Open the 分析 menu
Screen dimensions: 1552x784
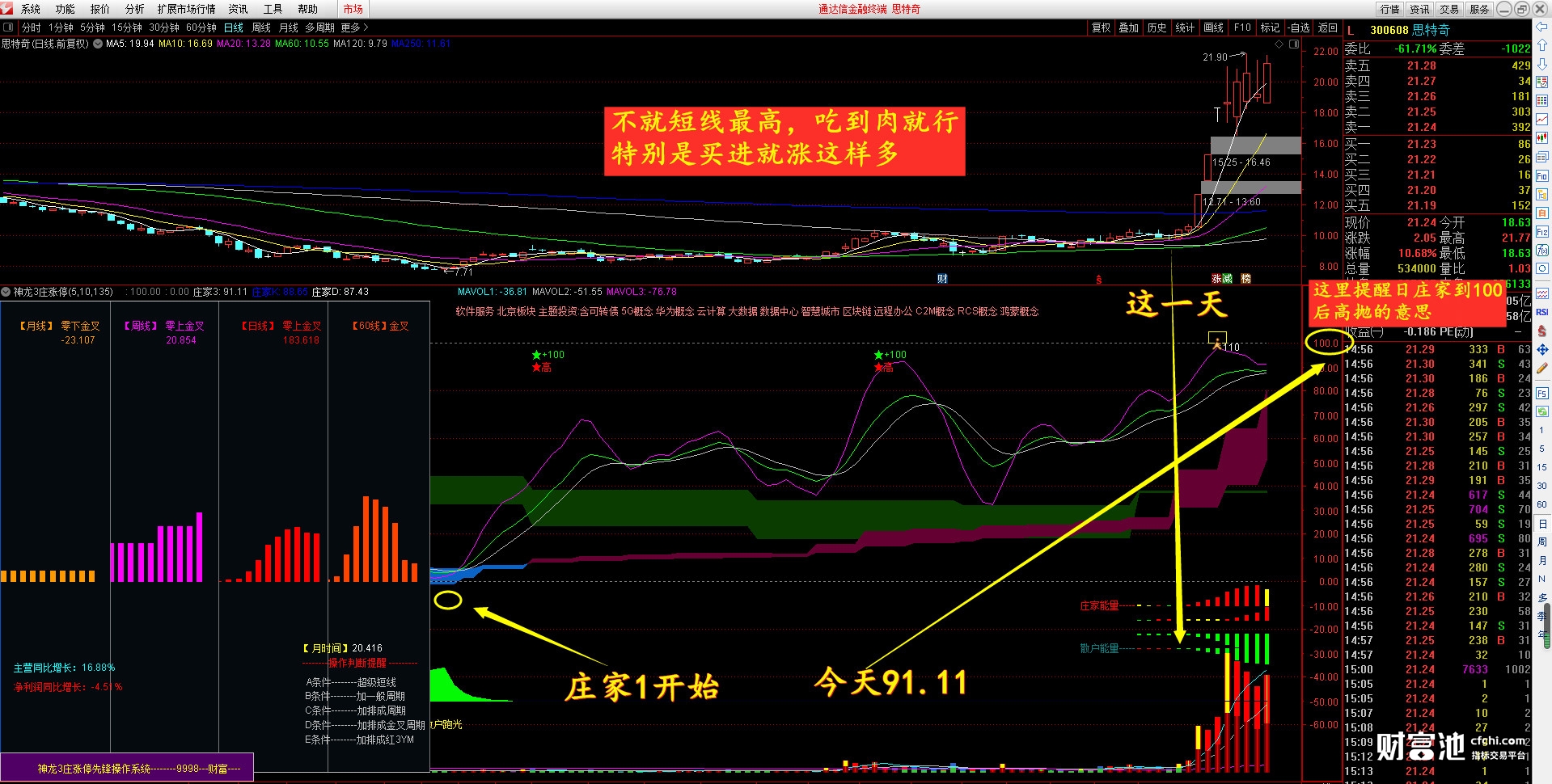click(x=135, y=9)
